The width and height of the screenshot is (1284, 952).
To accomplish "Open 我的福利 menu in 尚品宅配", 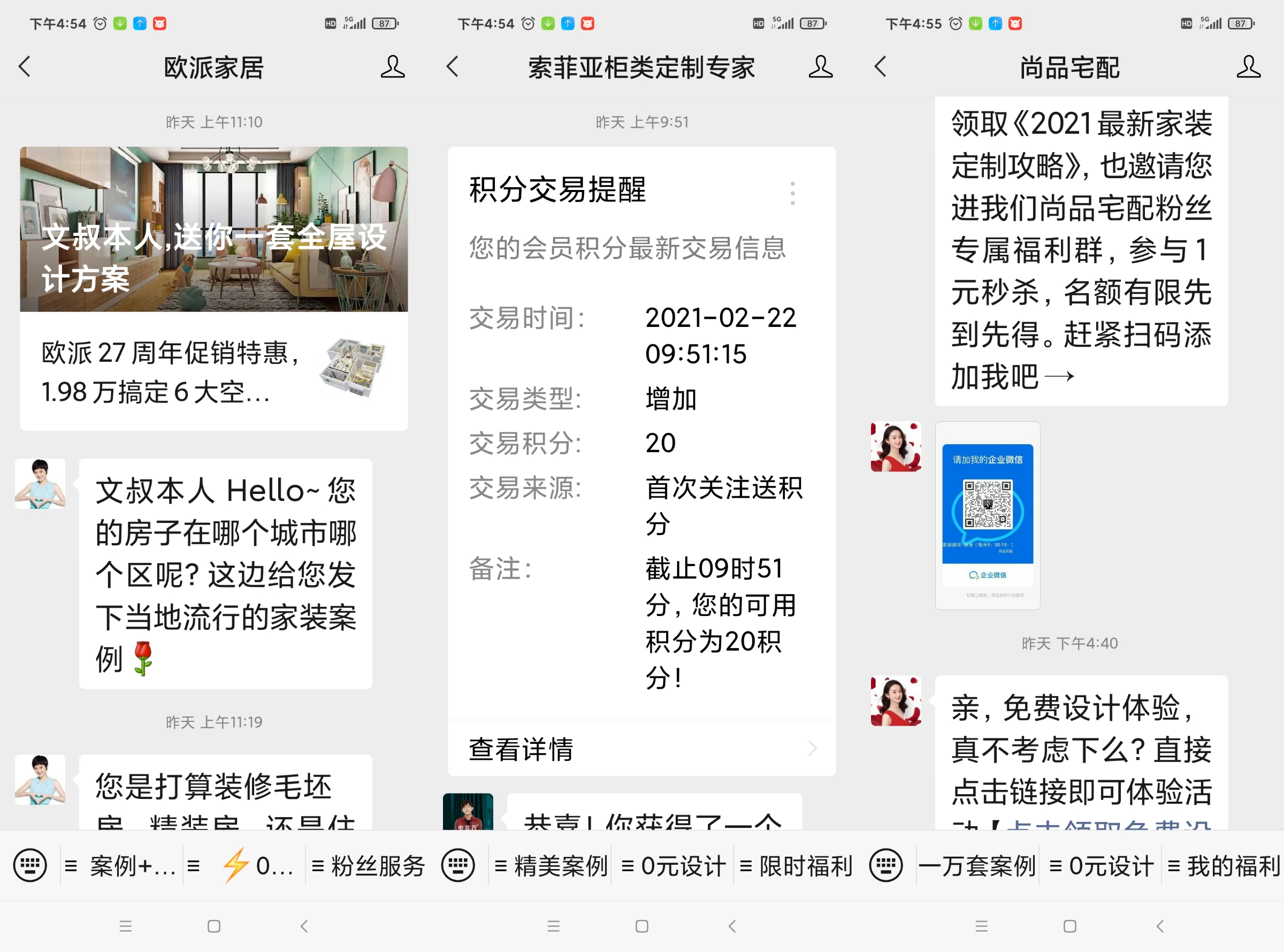I will (x=1223, y=865).
